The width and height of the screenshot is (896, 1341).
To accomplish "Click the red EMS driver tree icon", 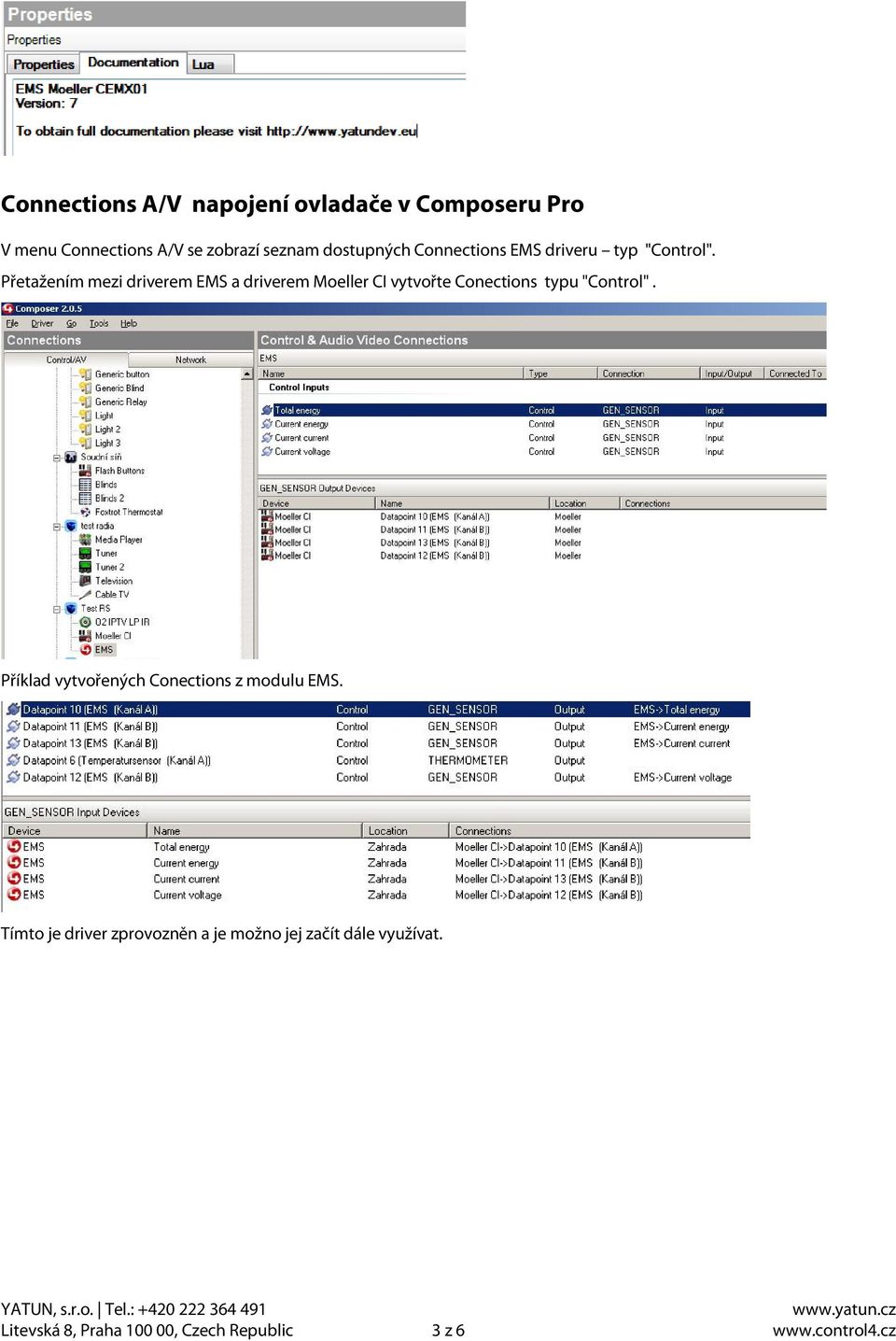I will [85, 650].
